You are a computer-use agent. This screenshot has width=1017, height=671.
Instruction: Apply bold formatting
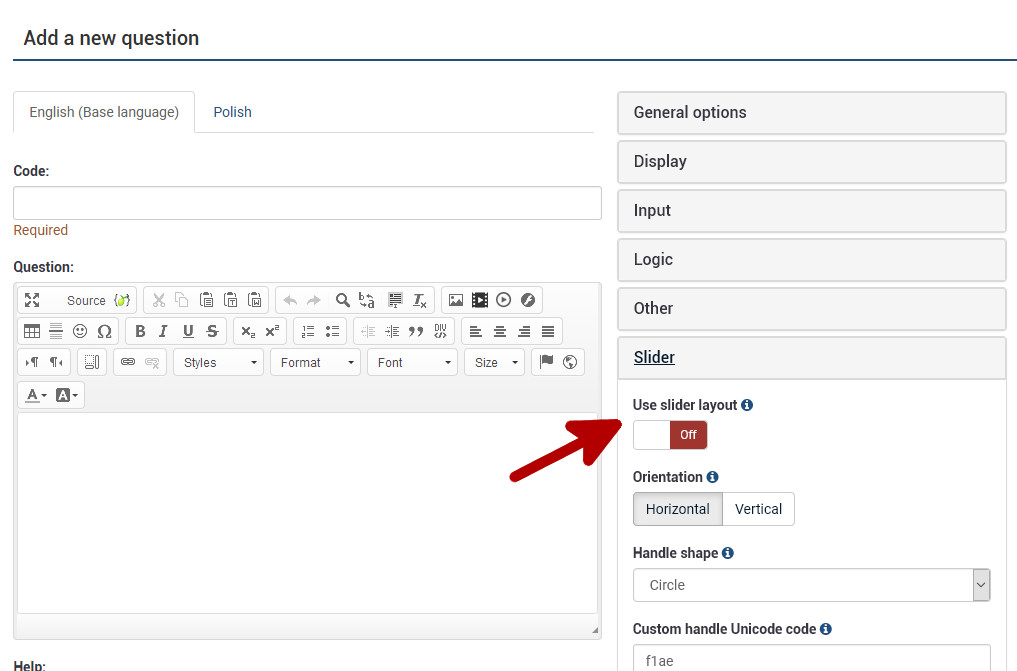[x=140, y=331]
